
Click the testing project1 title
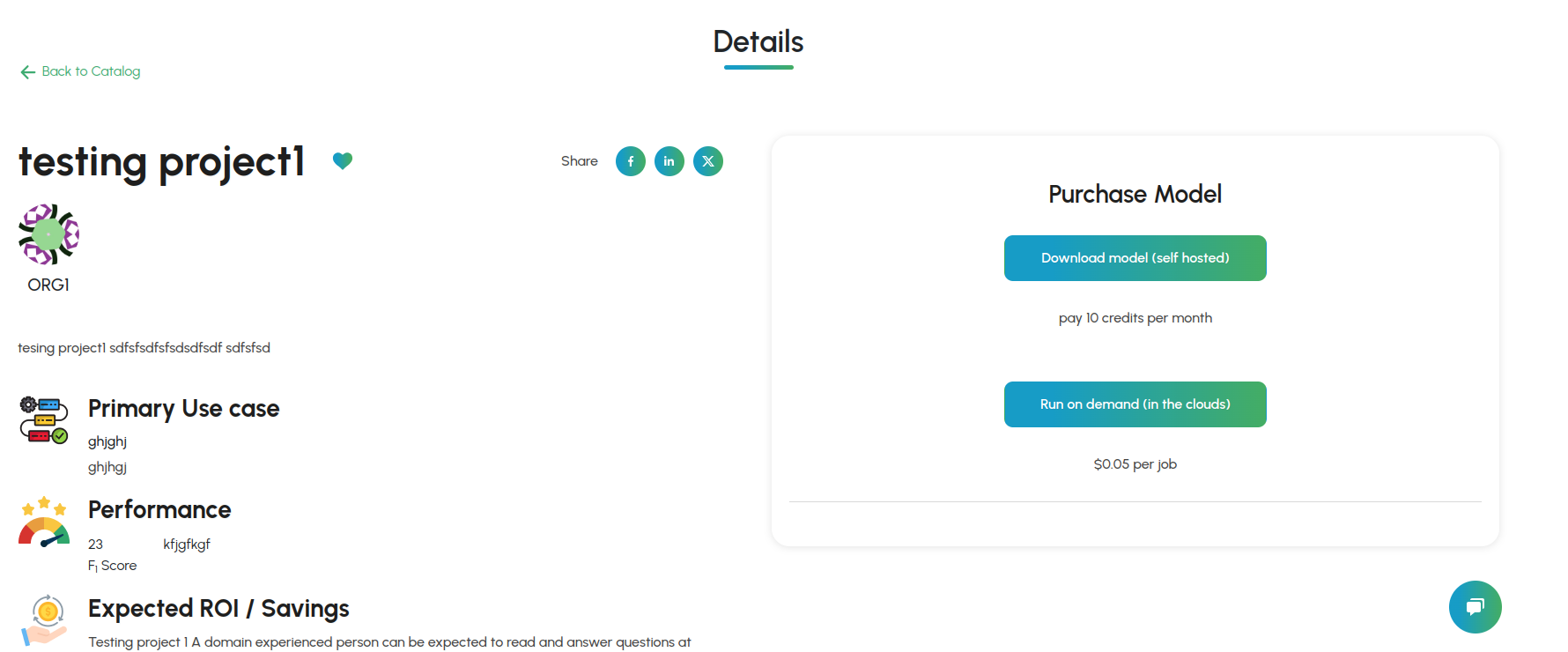click(162, 162)
